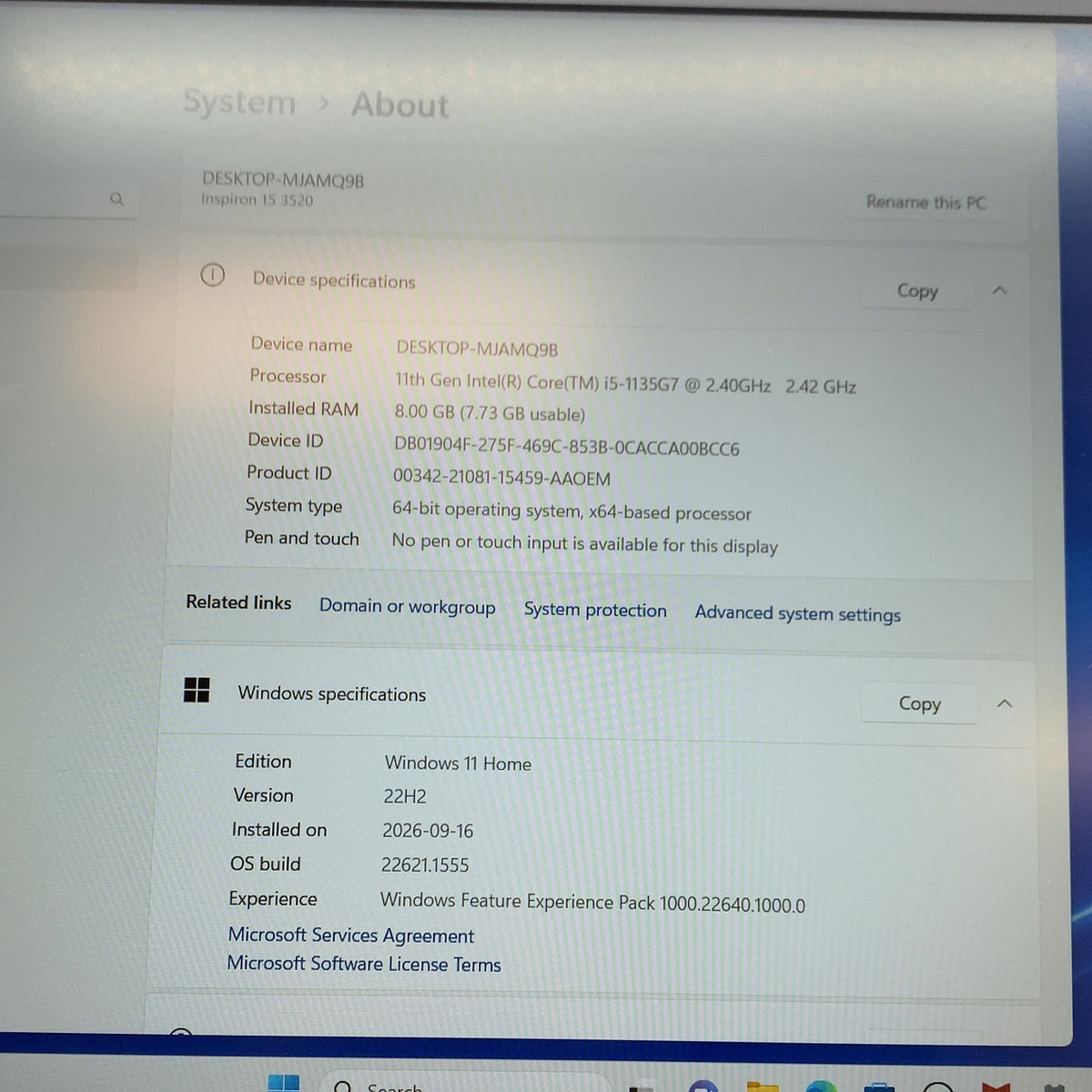Click the Inspiron 15 3520 model text
Screen dimensions: 1092x1092
coord(257,199)
